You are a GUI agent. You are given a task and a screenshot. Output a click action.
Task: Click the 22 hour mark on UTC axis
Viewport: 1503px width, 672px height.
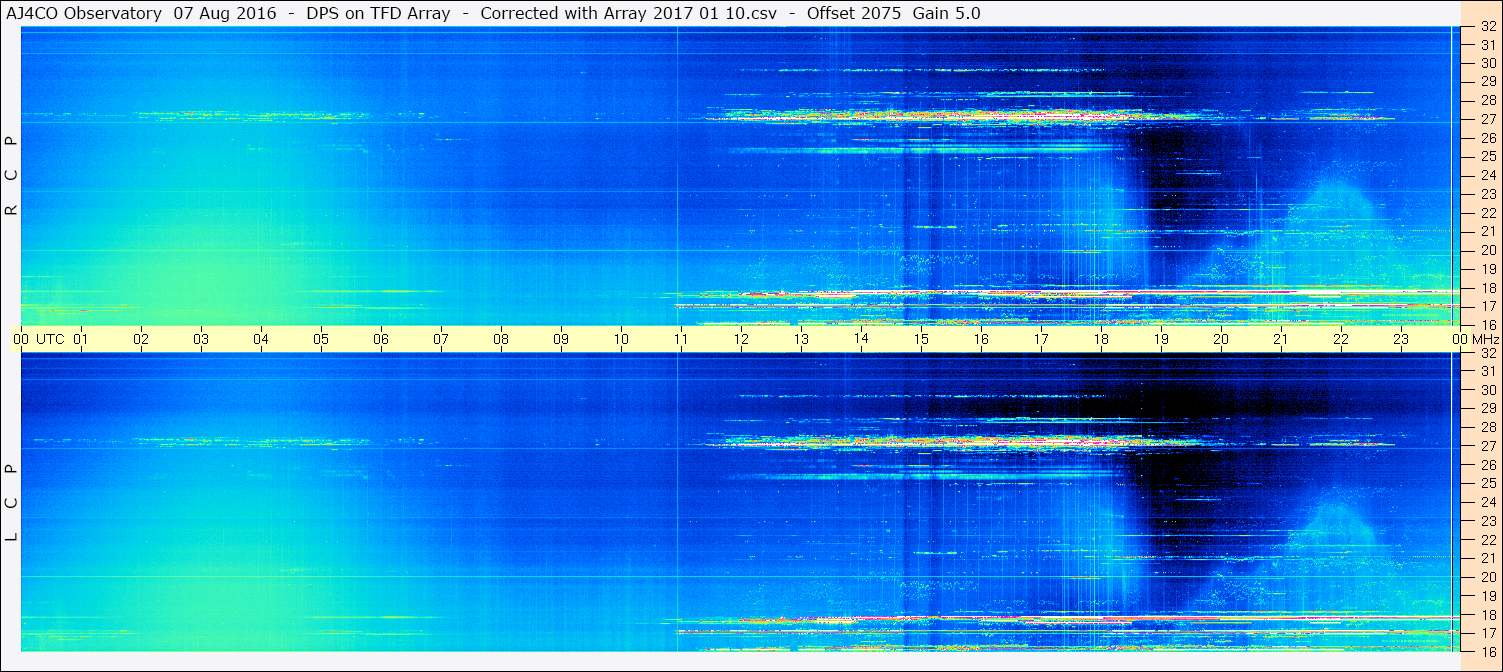[x=1340, y=339]
